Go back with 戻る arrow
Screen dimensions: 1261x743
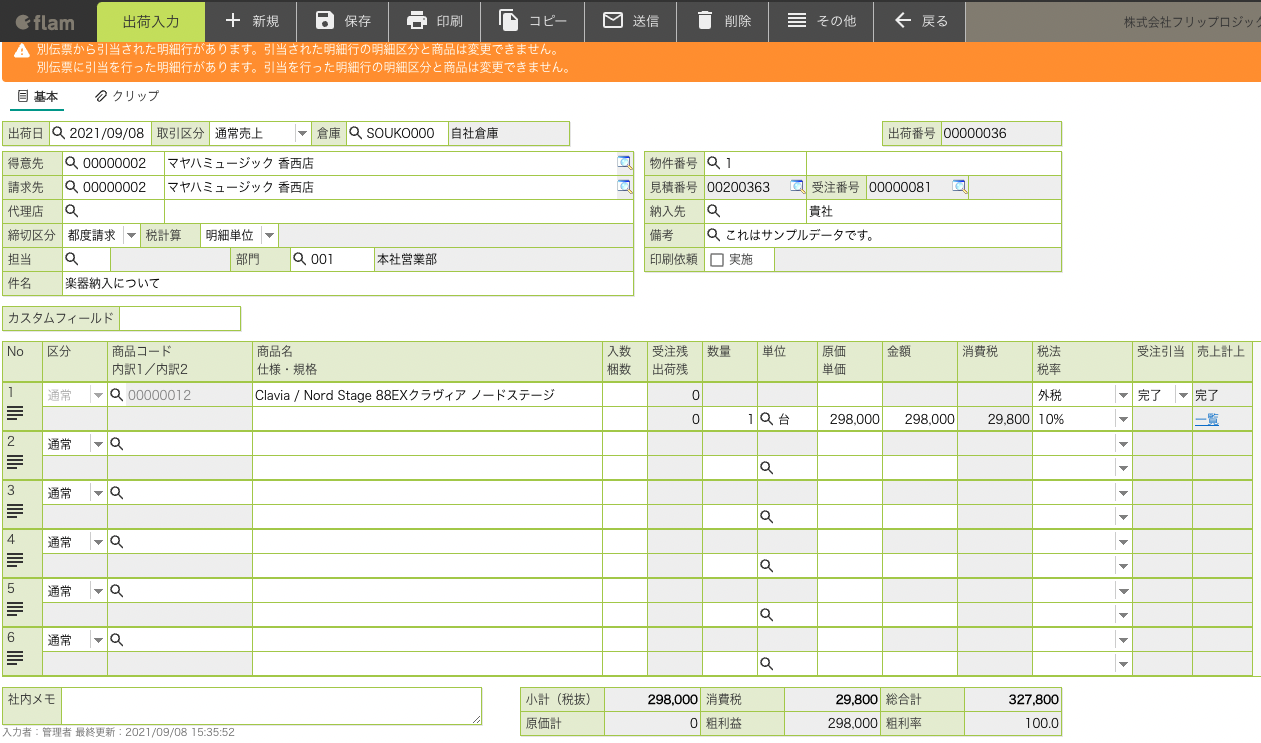[903, 21]
